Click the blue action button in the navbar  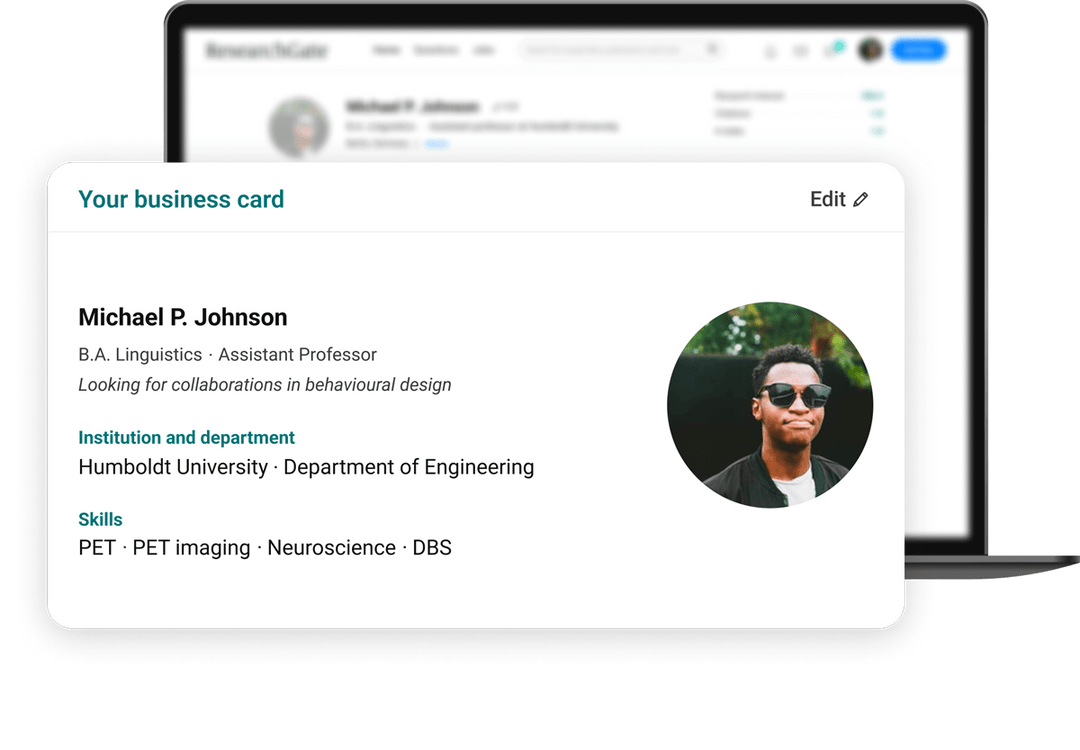tap(917, 50)
